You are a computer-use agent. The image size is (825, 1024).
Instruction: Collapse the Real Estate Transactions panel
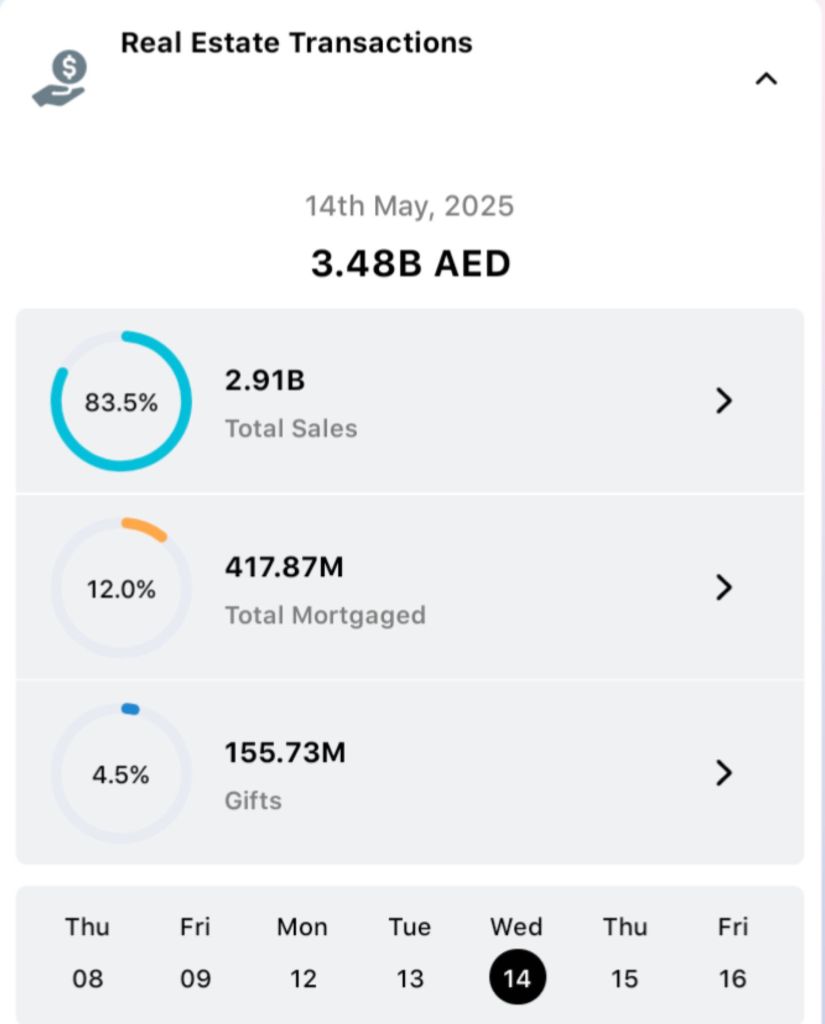[766, 79]
